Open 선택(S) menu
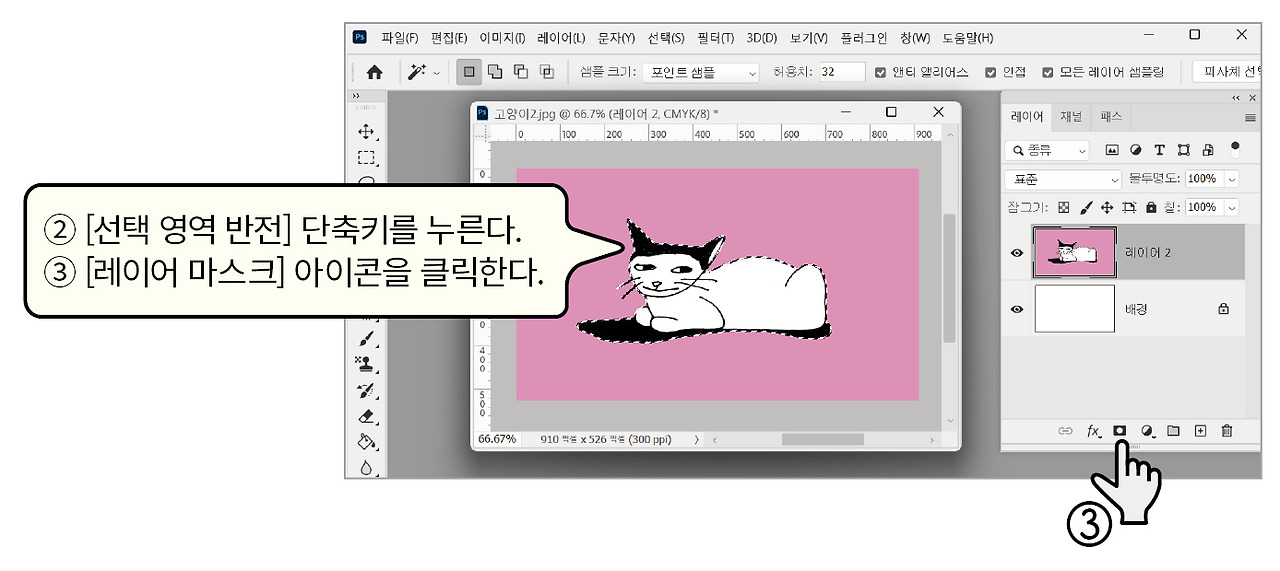The image size is (1280, 571). [666, 38]
